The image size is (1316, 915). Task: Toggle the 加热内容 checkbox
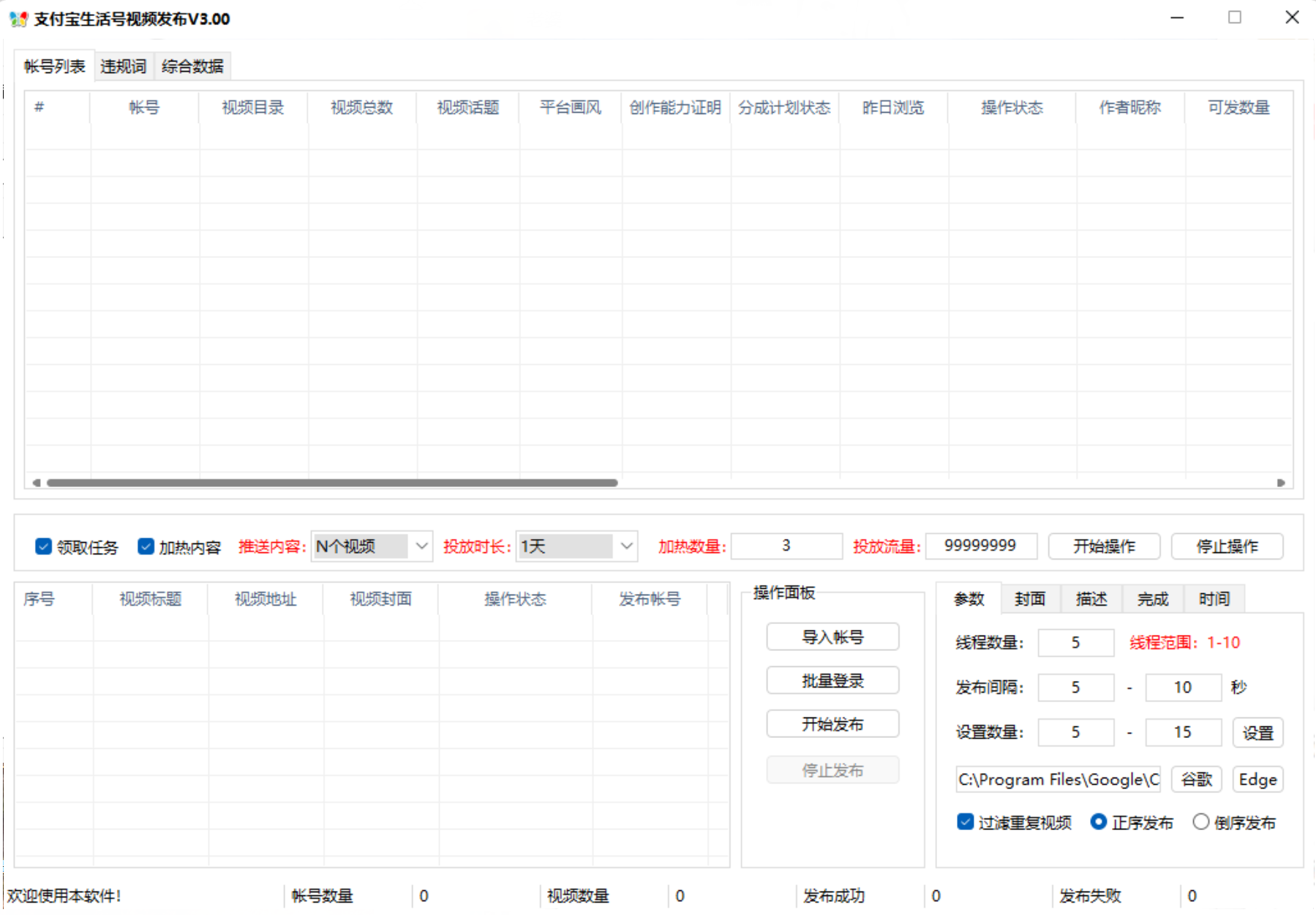click(146, 546)
